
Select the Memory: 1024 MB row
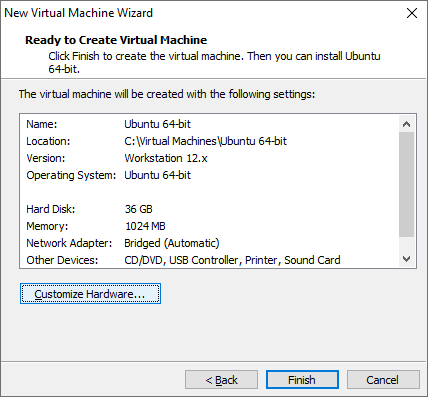(x=209, y=226)
